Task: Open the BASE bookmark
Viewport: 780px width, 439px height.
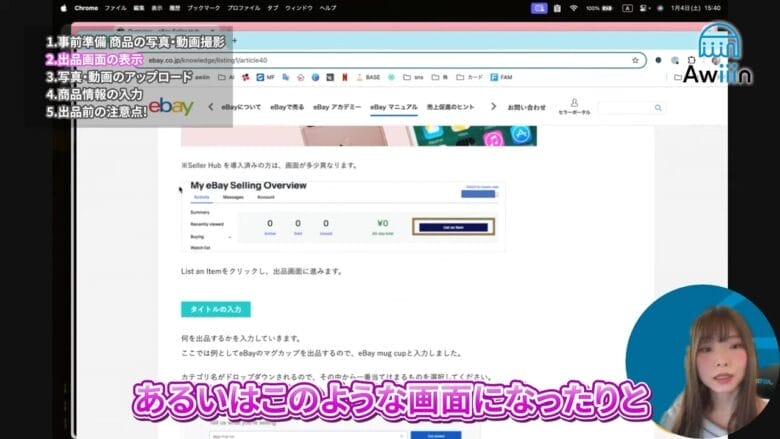Action: point(368,77)
